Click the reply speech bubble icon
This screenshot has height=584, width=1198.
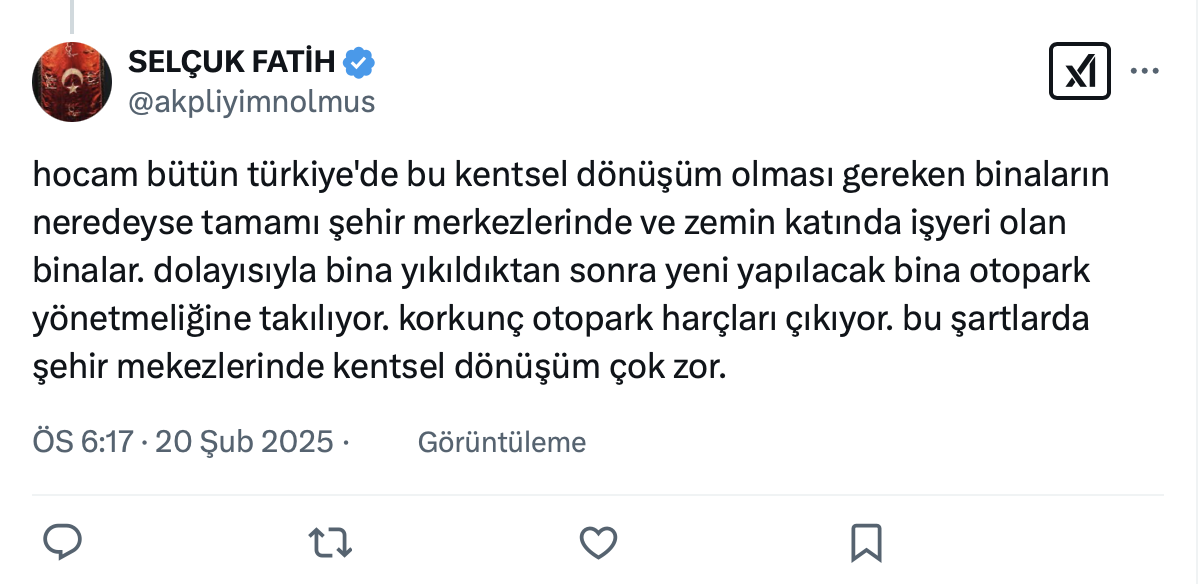(64, 542)
